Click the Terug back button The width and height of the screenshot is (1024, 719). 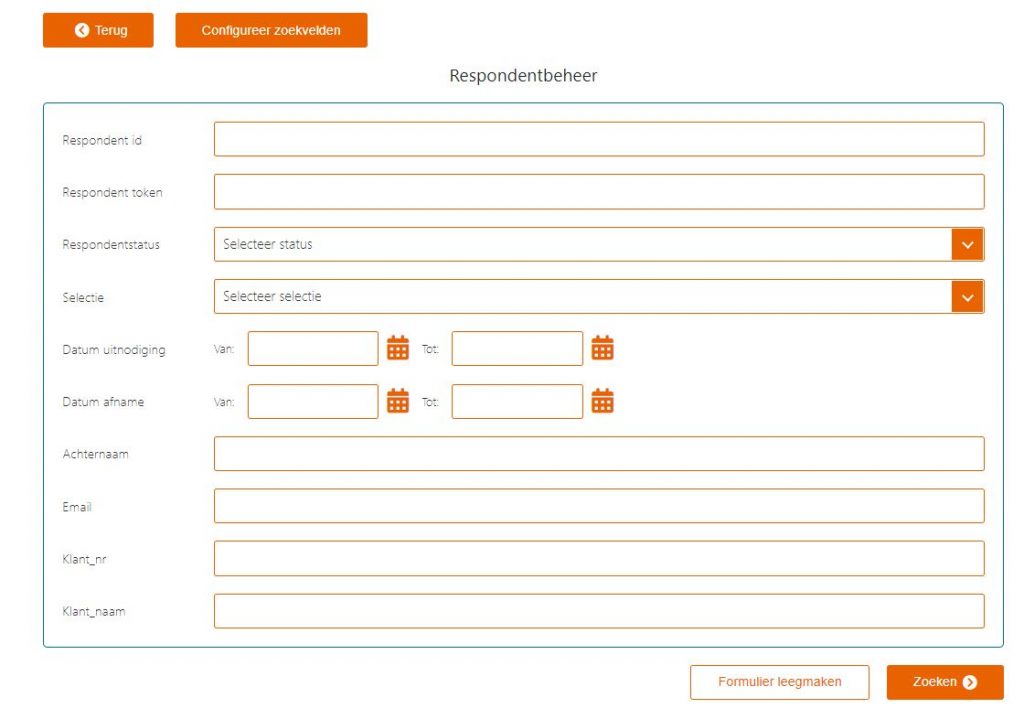pos(98,30)
